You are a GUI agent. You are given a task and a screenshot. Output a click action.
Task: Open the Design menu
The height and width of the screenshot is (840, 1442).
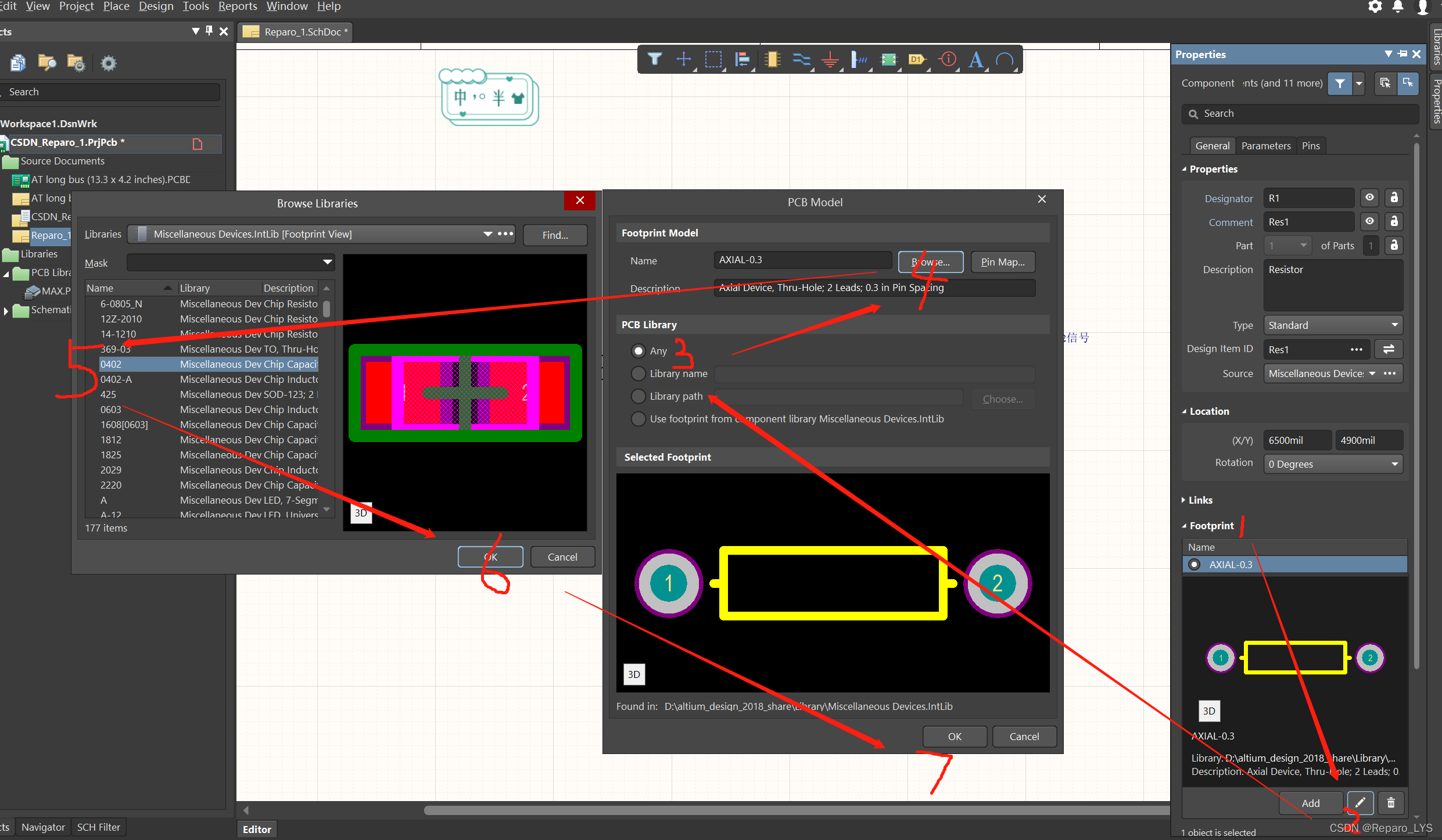tap(156, 6)
